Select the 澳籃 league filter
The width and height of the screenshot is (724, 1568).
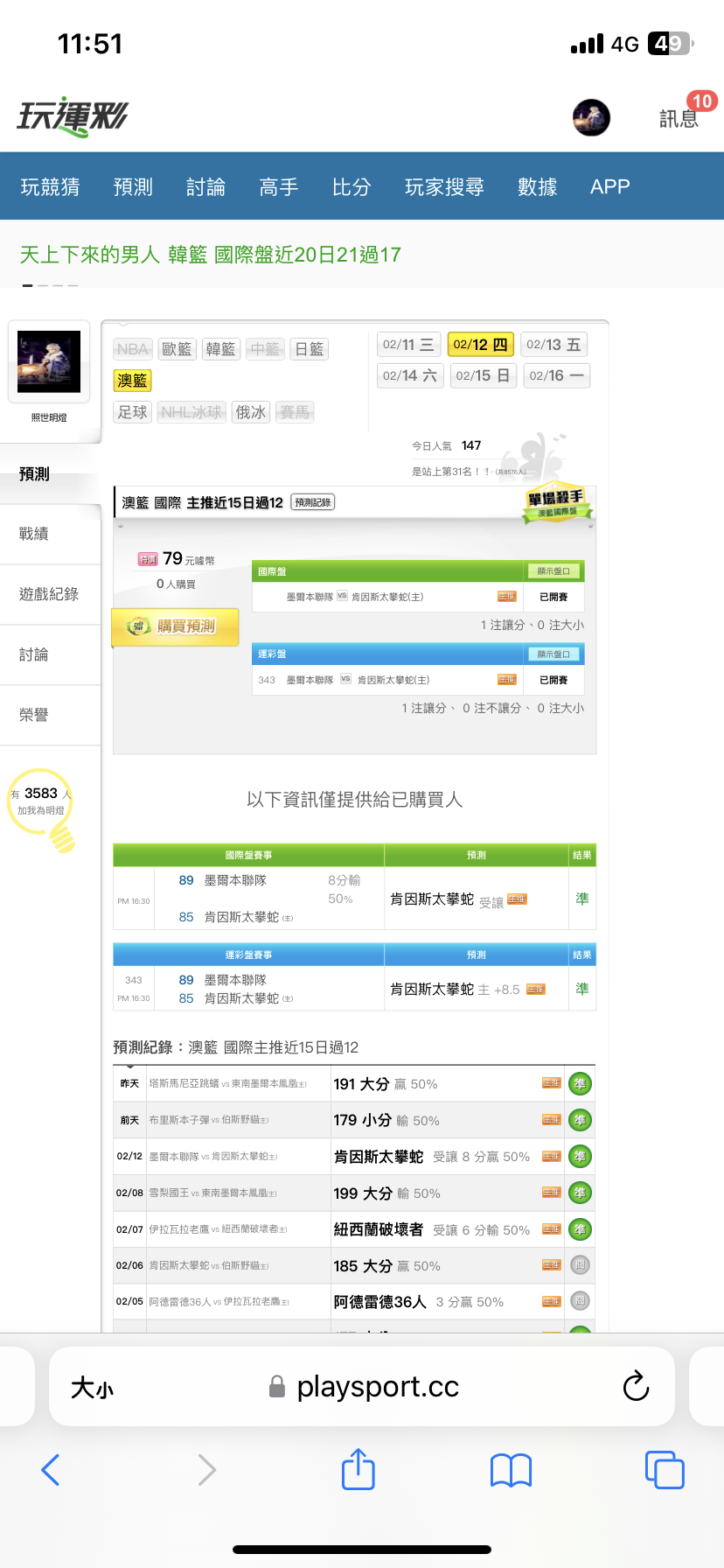[133, 381]
